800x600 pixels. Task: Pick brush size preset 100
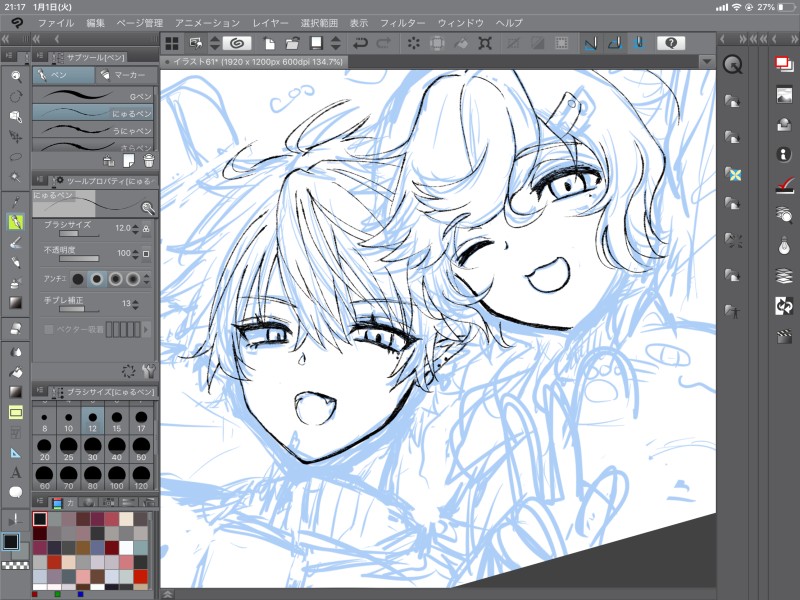[x=117, y=478]
